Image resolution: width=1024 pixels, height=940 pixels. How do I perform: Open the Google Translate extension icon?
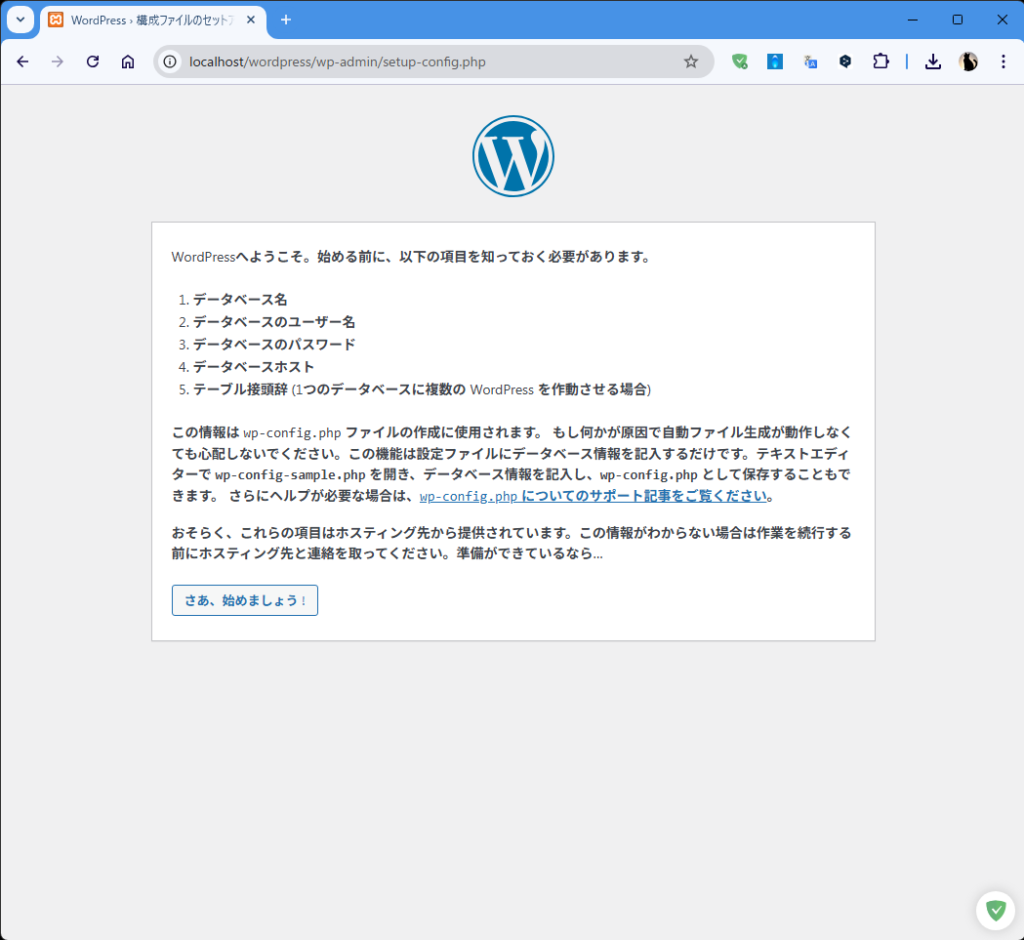click(x=811, y=62)
